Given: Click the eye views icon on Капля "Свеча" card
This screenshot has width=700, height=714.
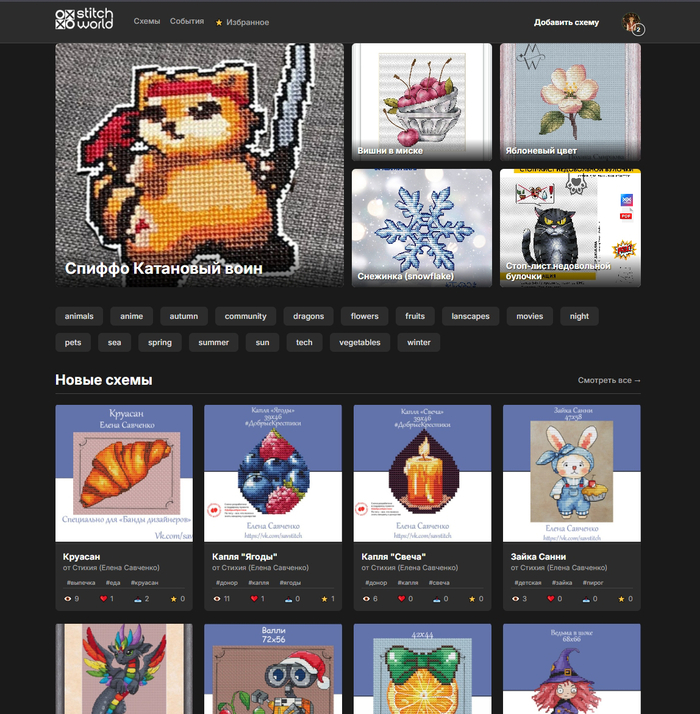Looking at the screenshot, I should click(x=367, y=598).
